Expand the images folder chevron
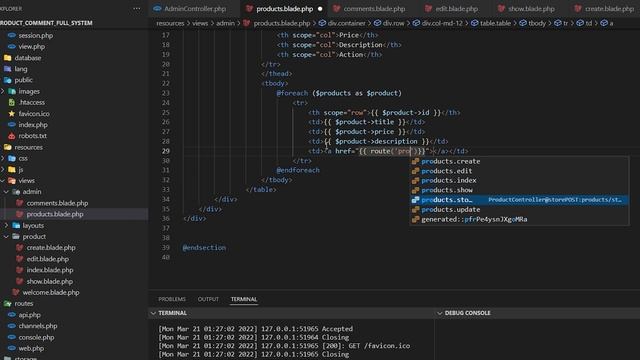The width and height of the screenshot is (640, 360). click(x=3, y=91)
